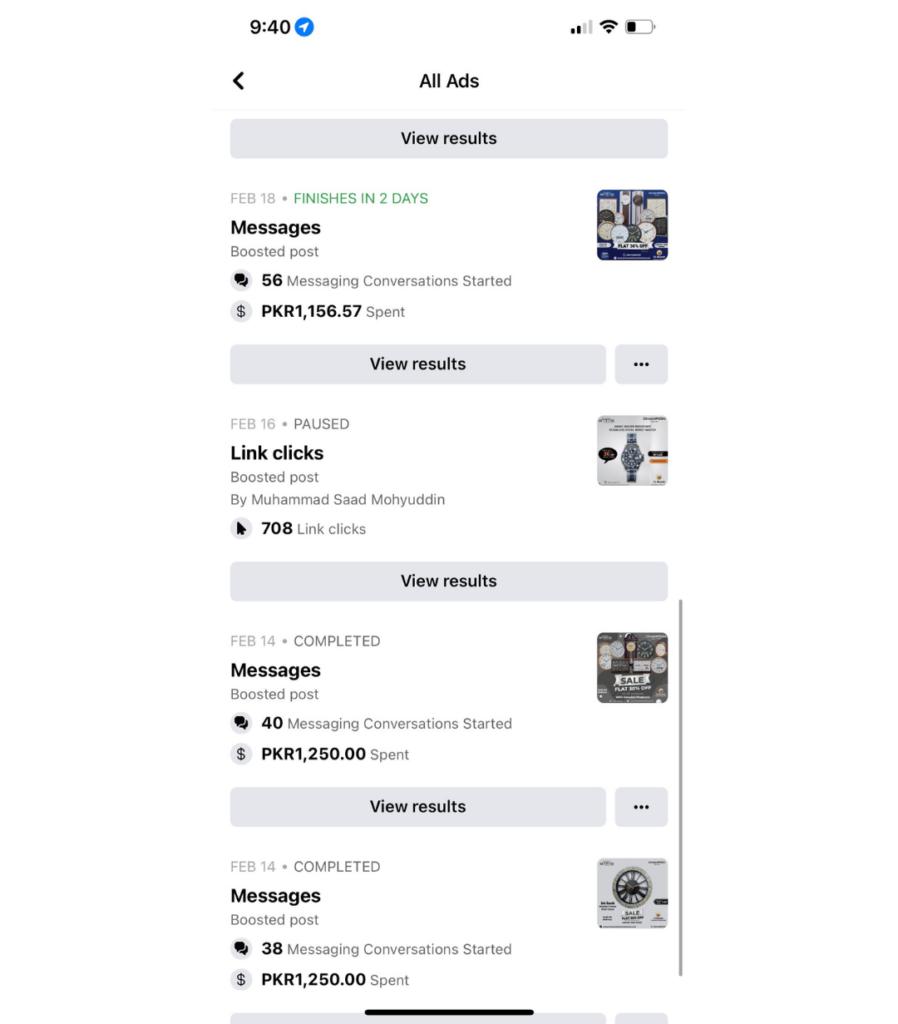Open the dark SALE thumbnail of the Feb 14 ad
This screenshot has width=898, height=1024.
[632, 668]
